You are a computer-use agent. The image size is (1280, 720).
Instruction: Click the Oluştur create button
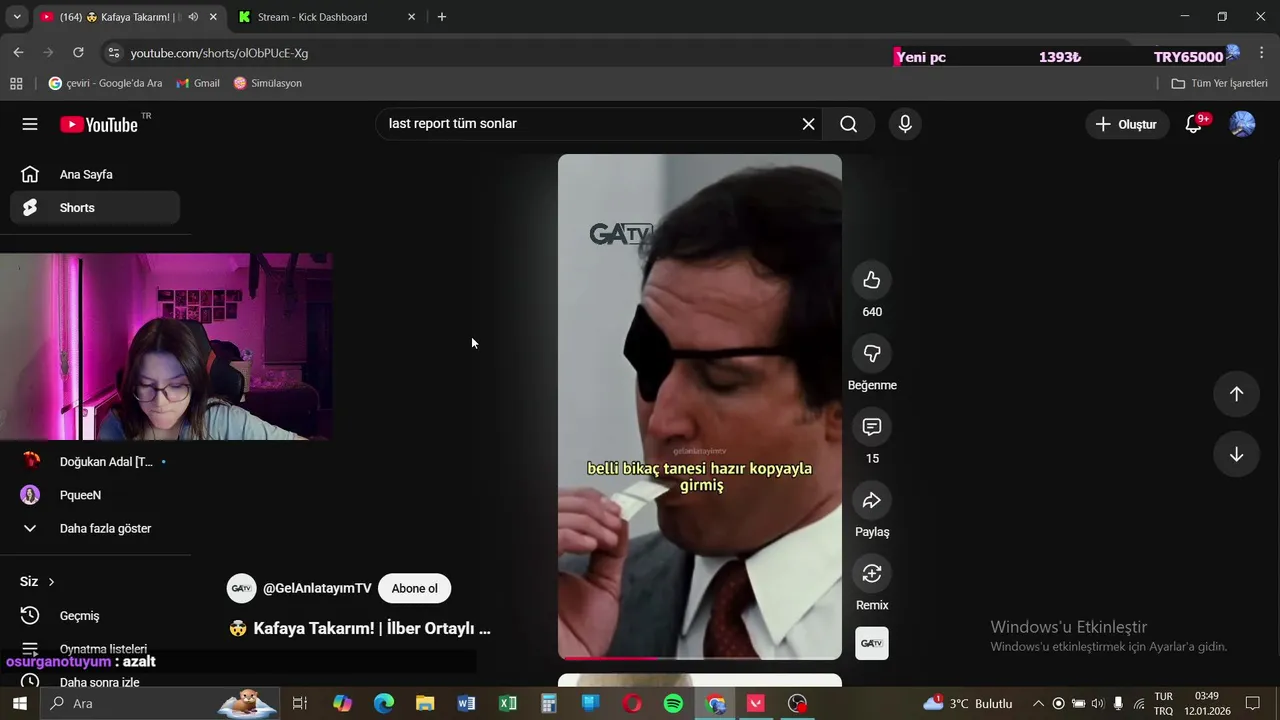(x=1127, y=124)
